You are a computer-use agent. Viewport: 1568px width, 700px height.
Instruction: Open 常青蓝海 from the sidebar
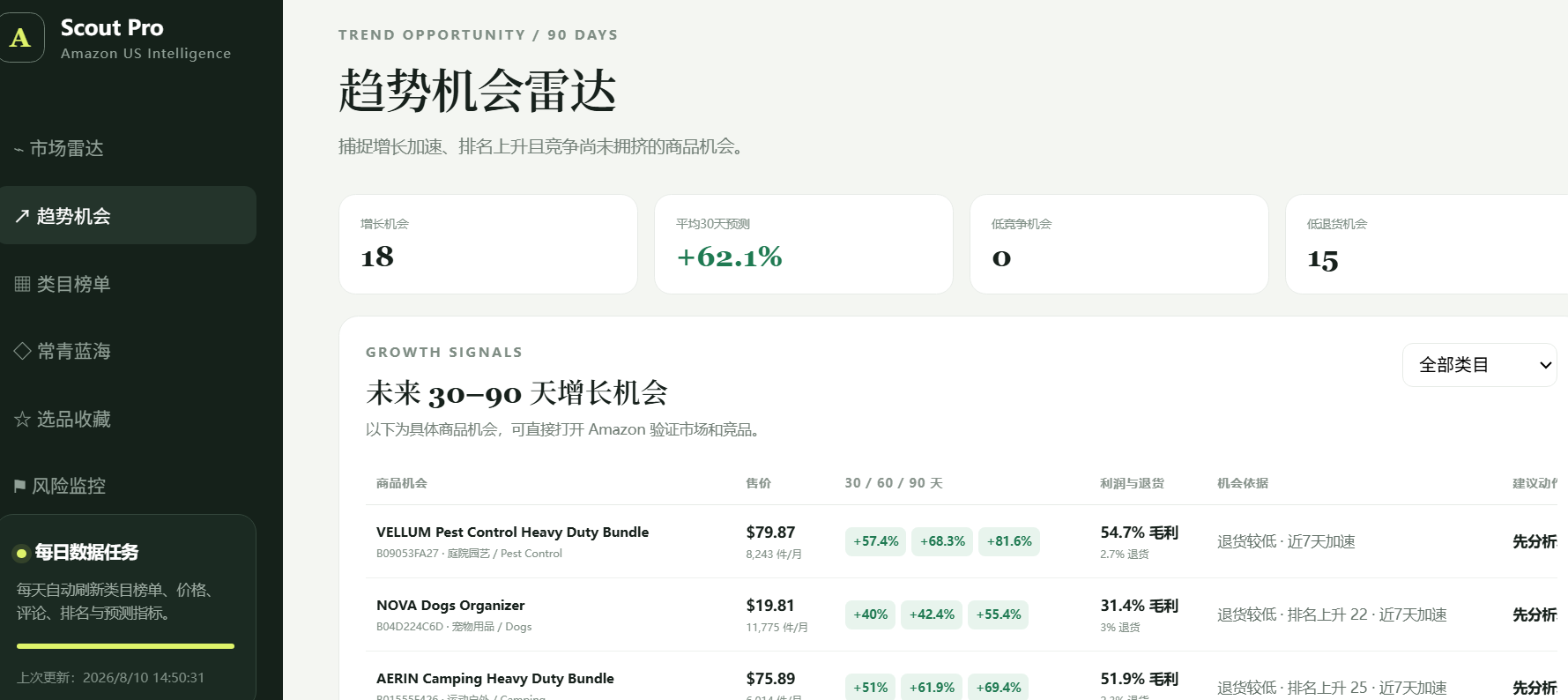(128, 351)
